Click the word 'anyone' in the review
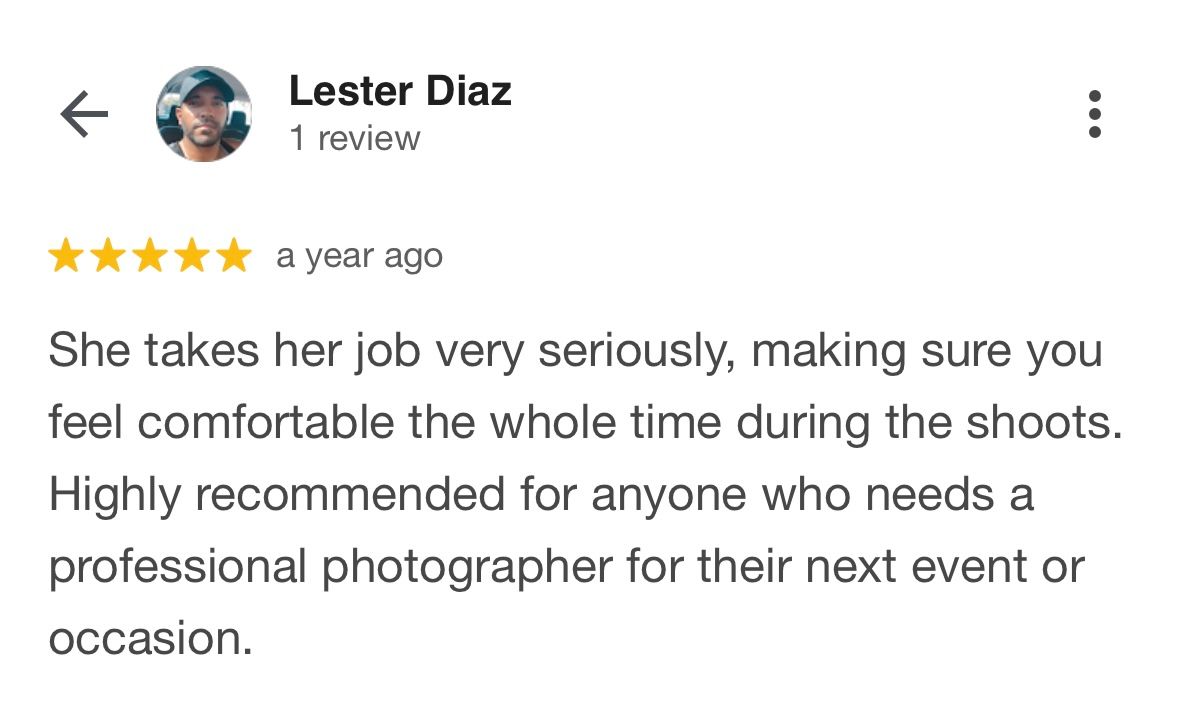Viewport: 1179px width, 710px height. (x=669, y=496)
